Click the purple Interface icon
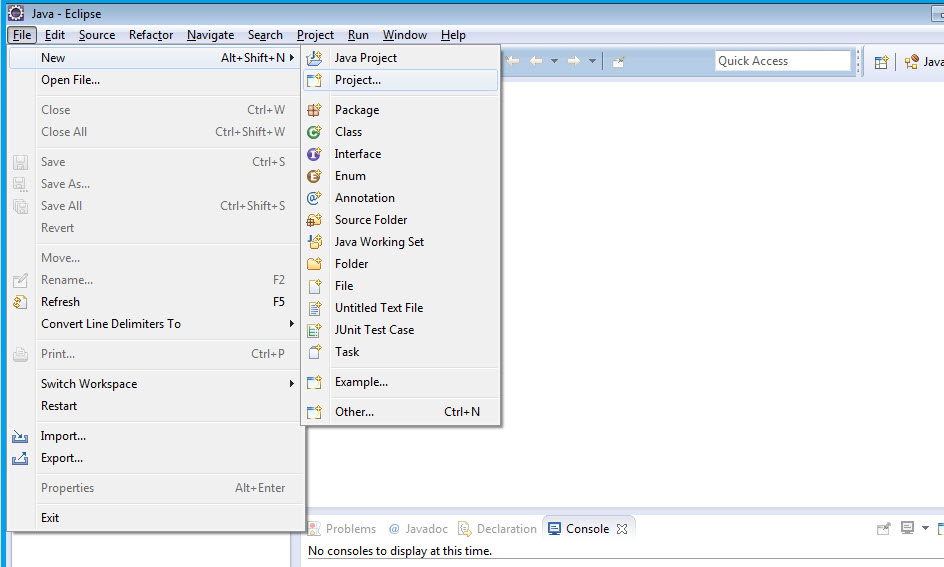Viewport: 944px width, 567px height. pyautogui.click(x=314, y=154)
